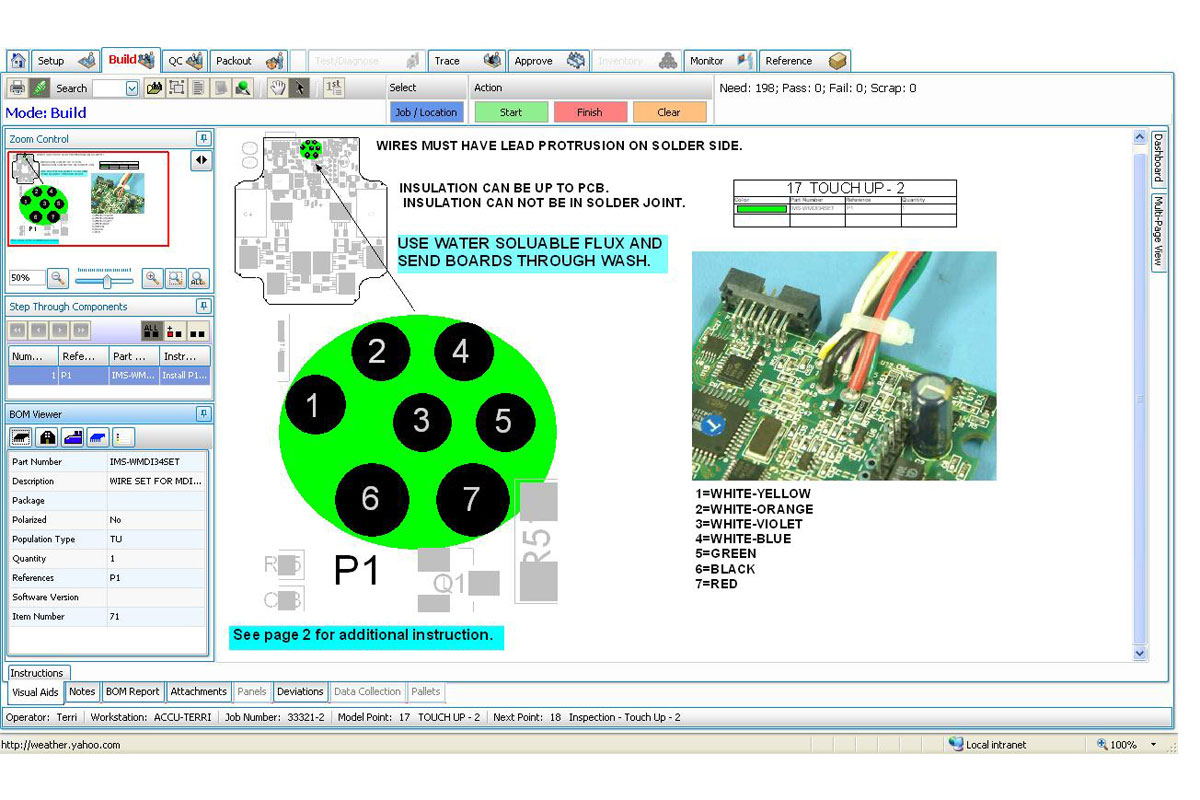Click the printer icon in toolbar

[x=17, y=88]
